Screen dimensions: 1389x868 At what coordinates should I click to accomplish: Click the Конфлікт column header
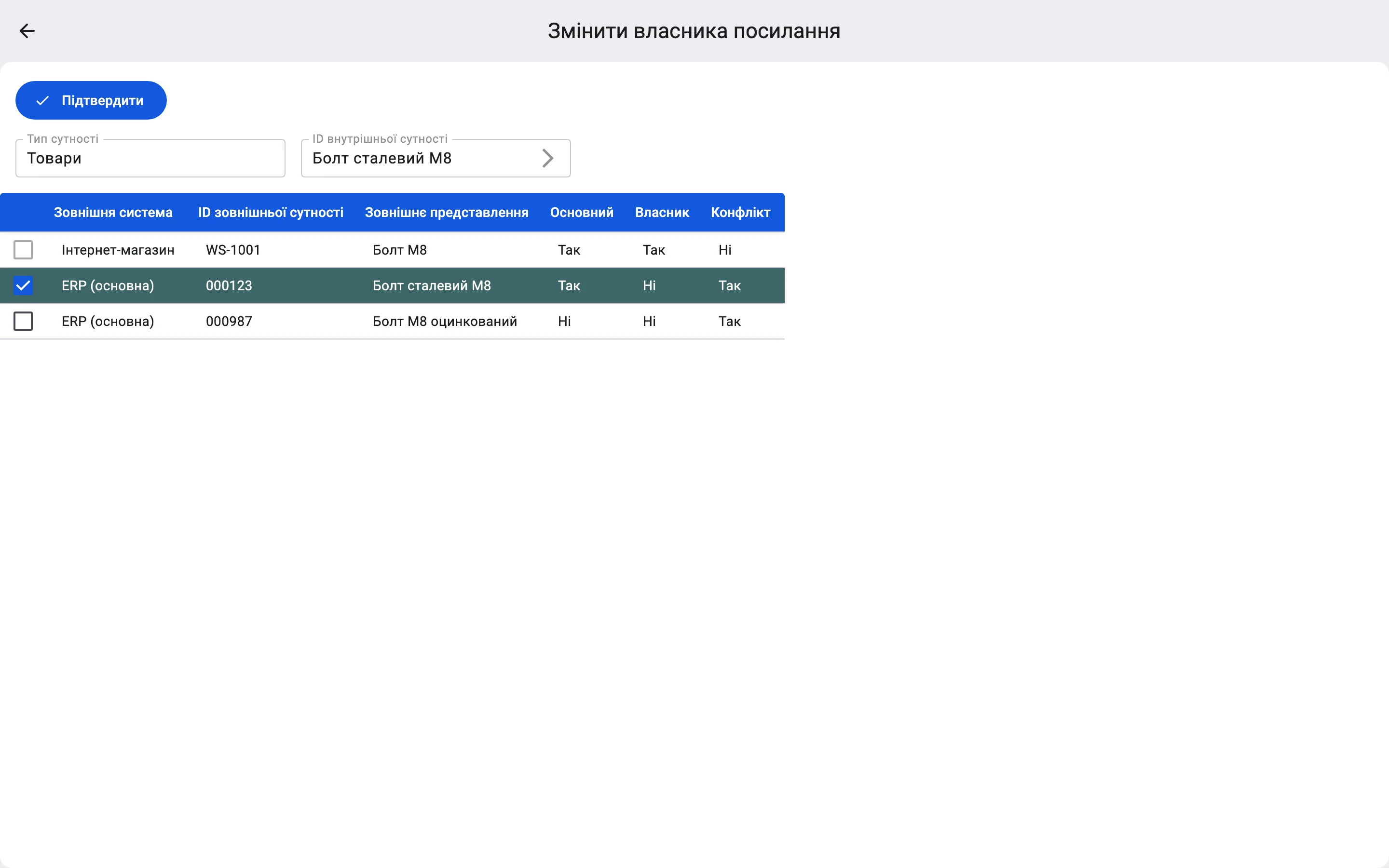[x=740, y=212]
